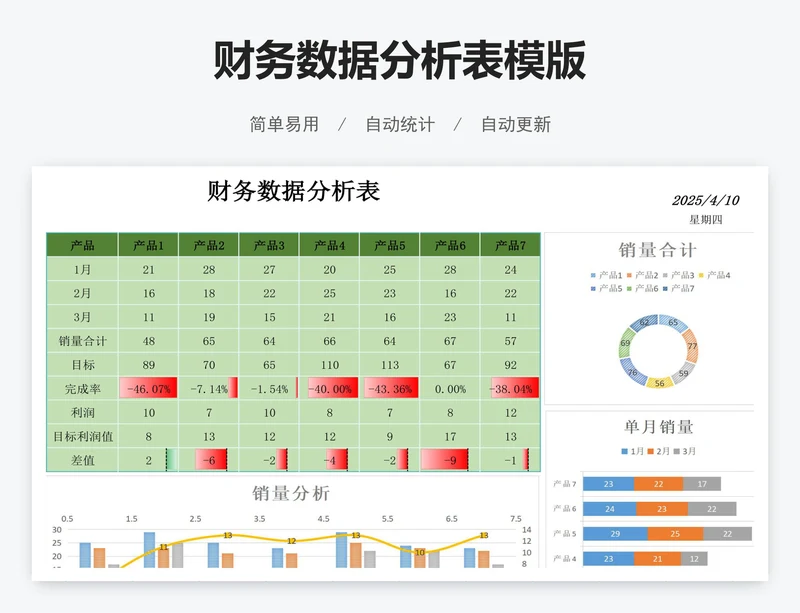800x613 pixels.
Task: Select sales total cell 57 for 产品7
Action: tap(510, 341)
